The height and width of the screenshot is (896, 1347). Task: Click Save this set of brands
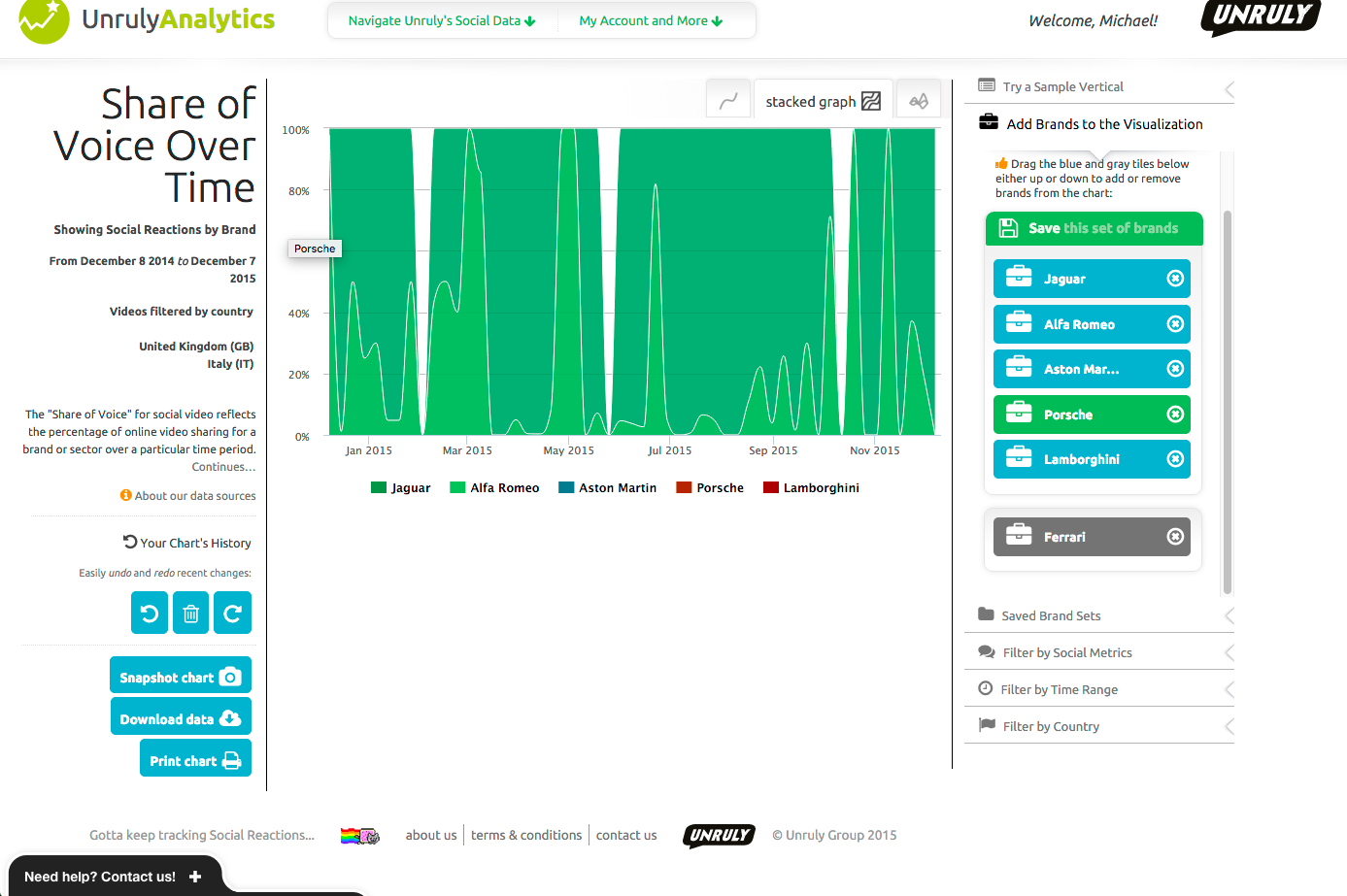point(1094,228)
